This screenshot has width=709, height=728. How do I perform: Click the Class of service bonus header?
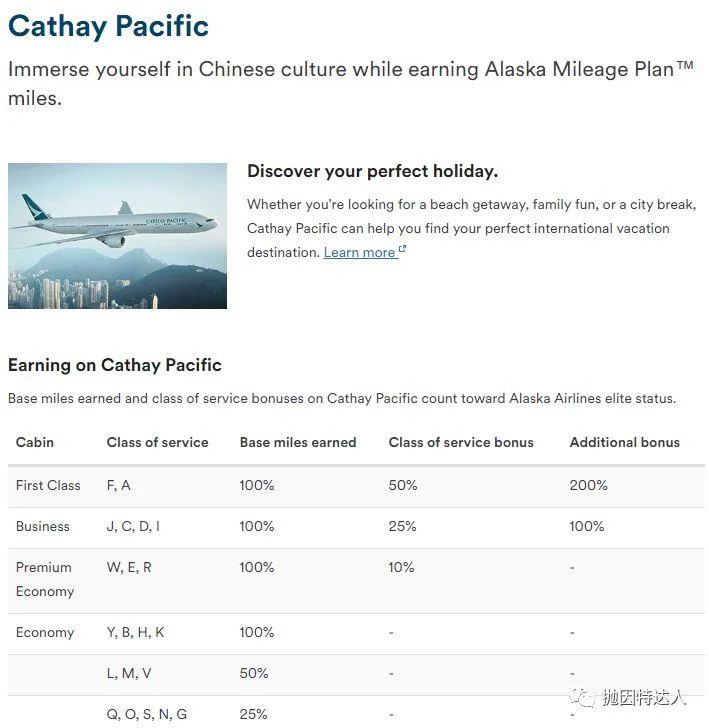[461, 442]
